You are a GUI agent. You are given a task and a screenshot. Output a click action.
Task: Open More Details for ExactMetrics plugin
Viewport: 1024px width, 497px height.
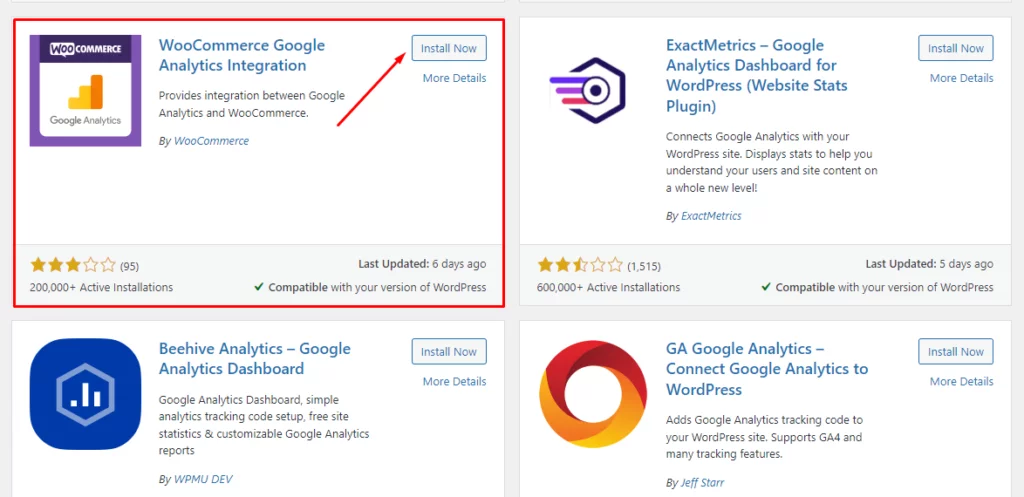[x=961, y=78]
